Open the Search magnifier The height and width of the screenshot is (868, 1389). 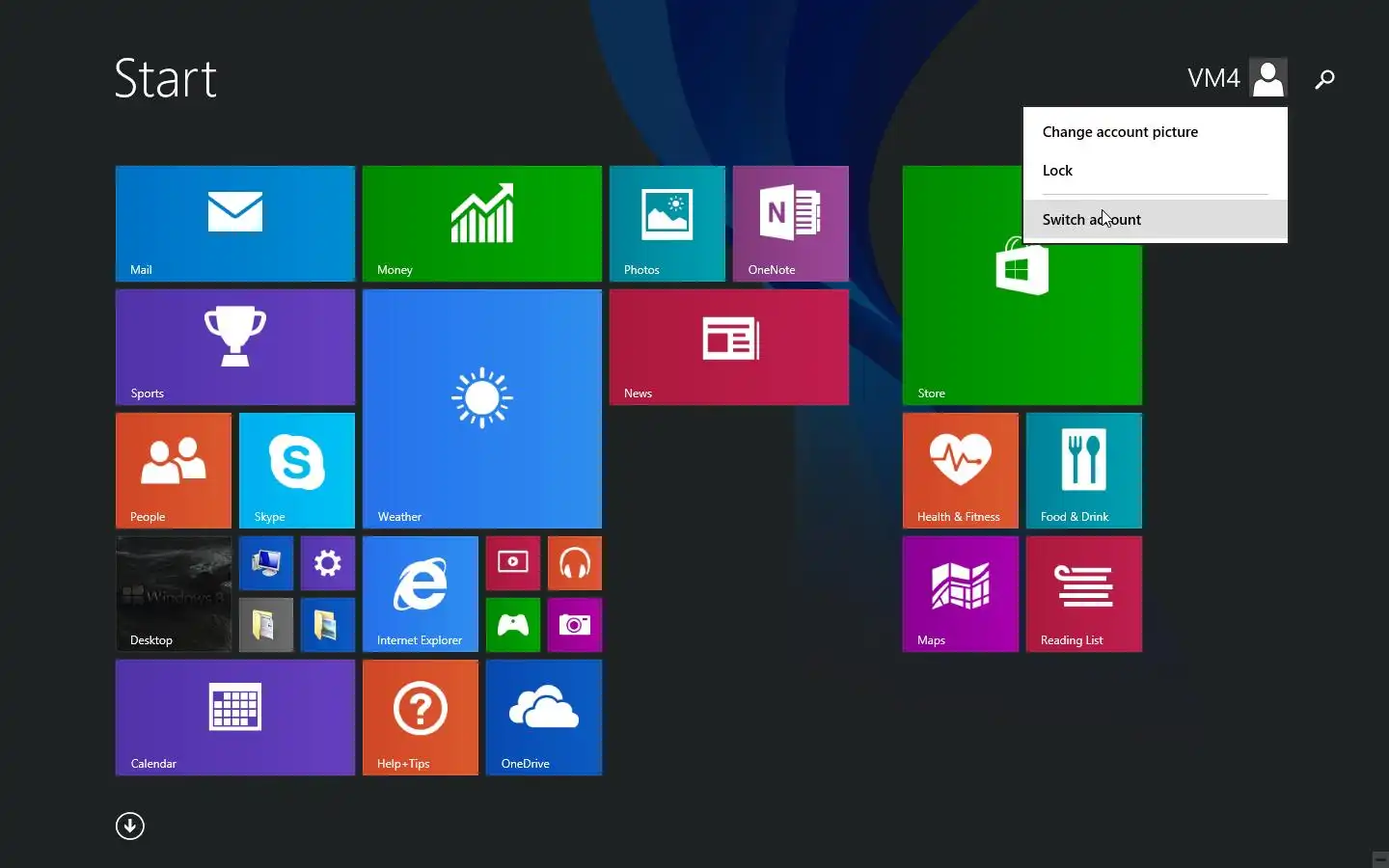1325,79
